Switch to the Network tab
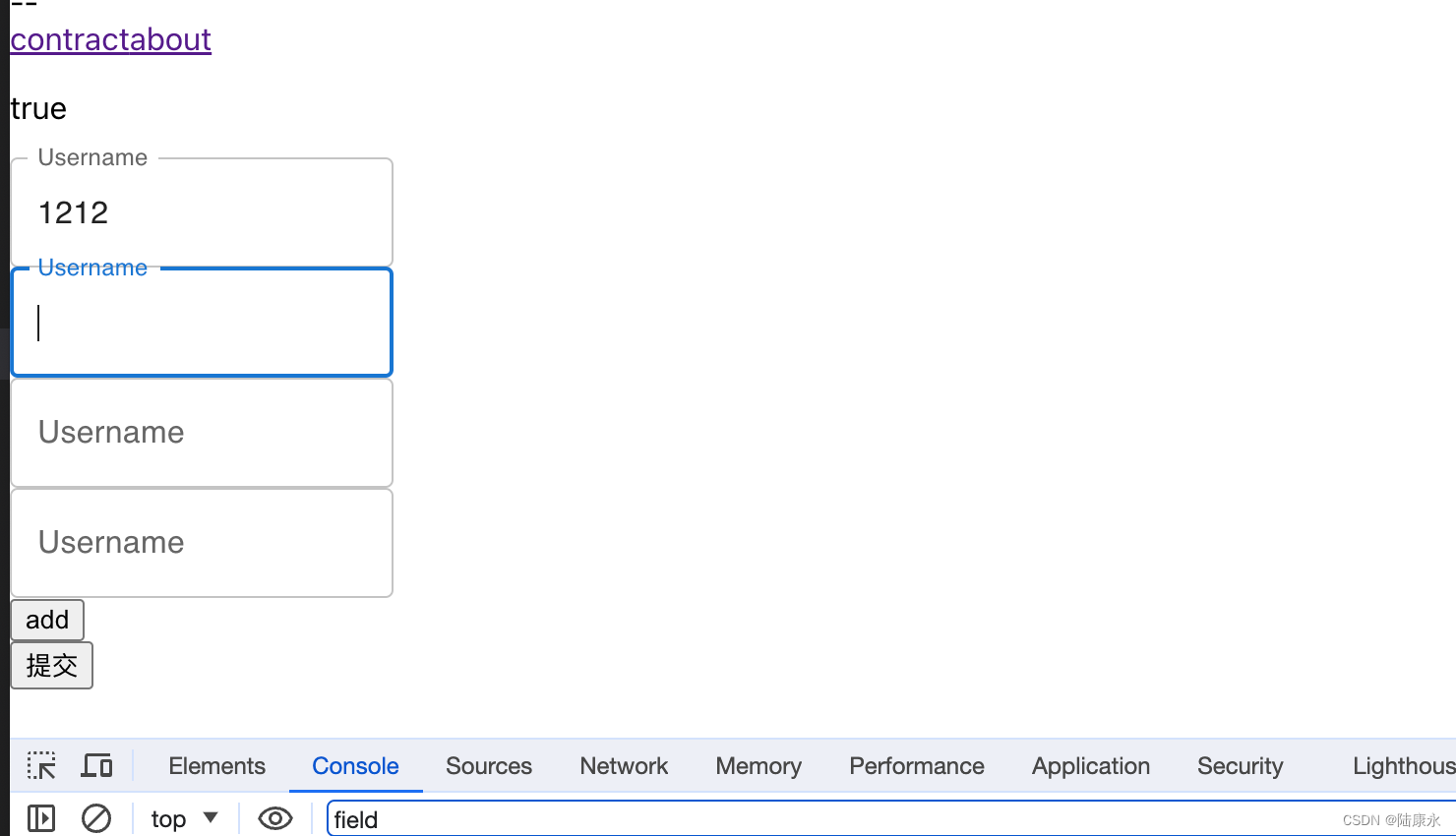Image resolution: width=1456 pixels, height=836 pixels. [x=624, y=765]
